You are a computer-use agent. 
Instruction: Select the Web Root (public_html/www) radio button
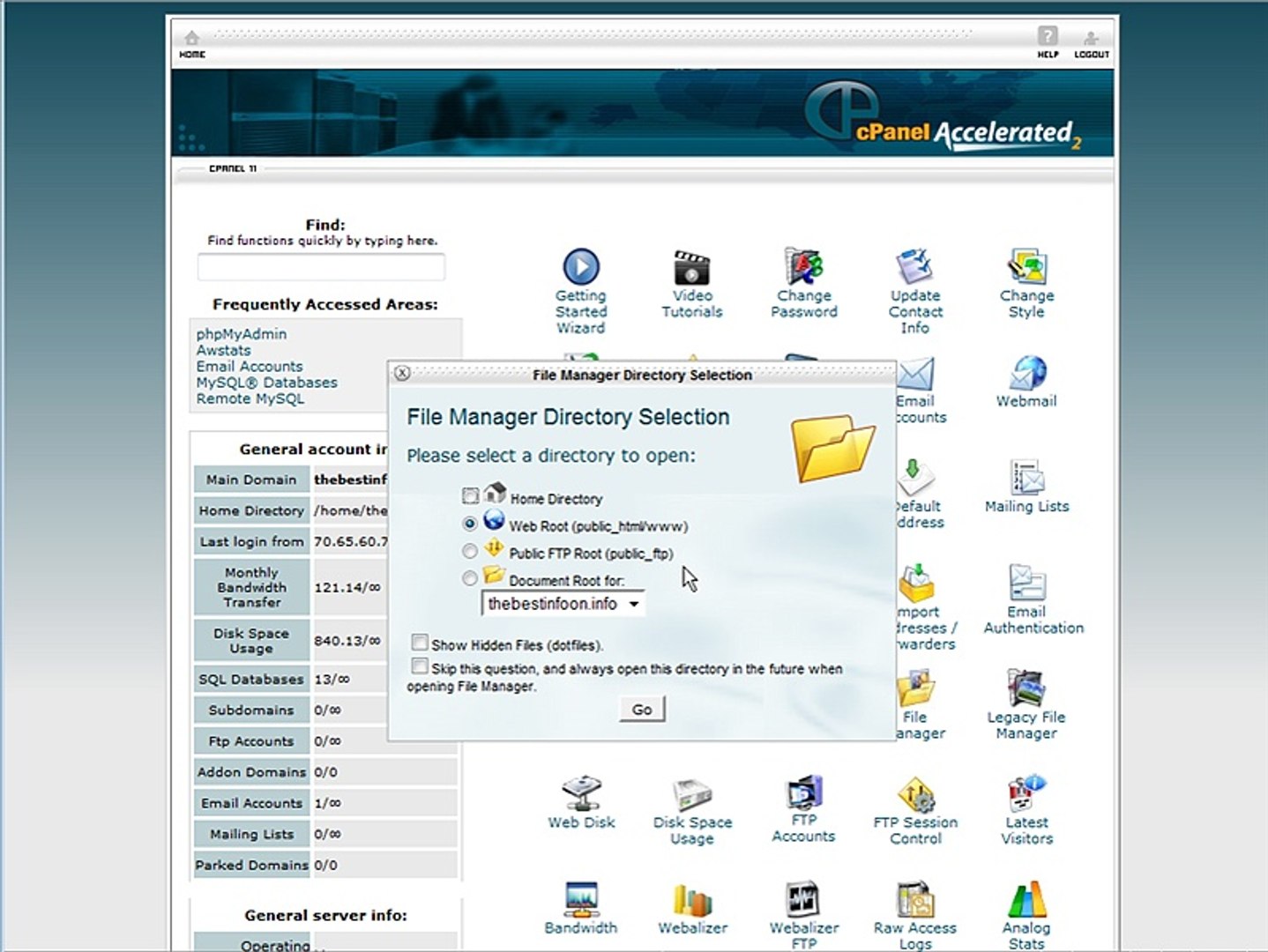coord(470,524)
